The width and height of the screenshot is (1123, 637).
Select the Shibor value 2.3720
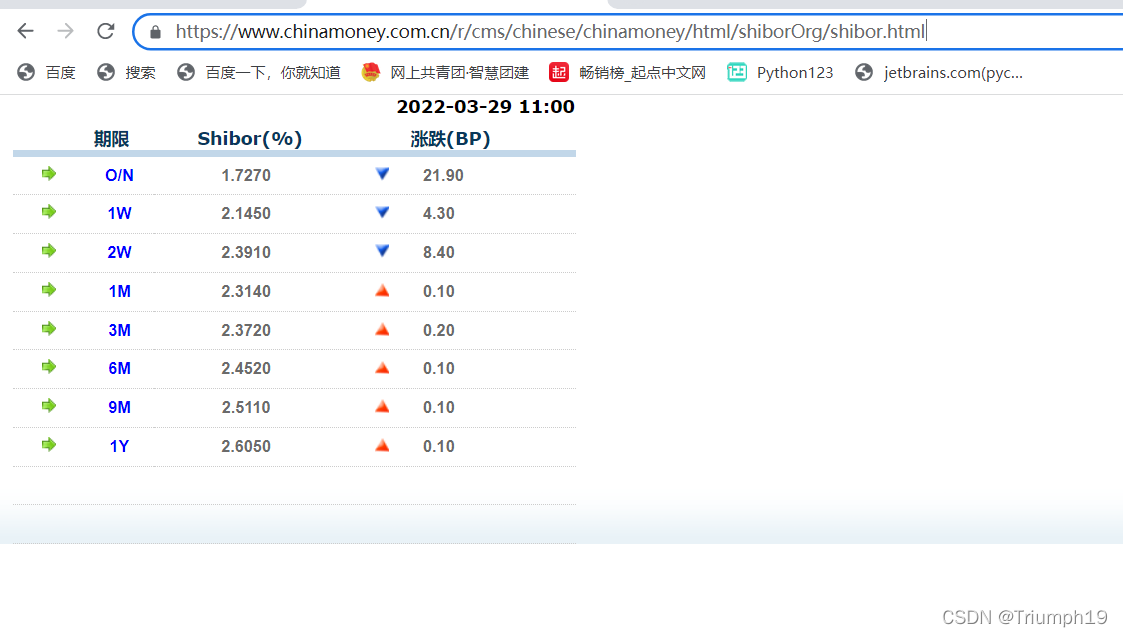pos(246,330)
